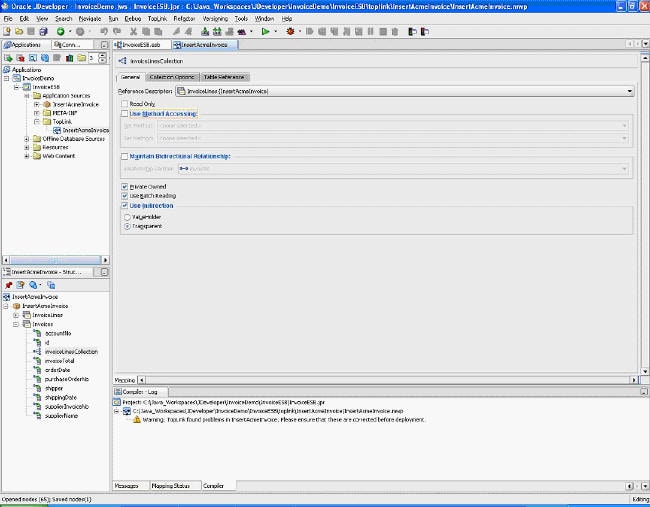Click the Rebuild project toolbar icon
The height and width of the screenshot is (507, 650).
[x=217, y=32]
